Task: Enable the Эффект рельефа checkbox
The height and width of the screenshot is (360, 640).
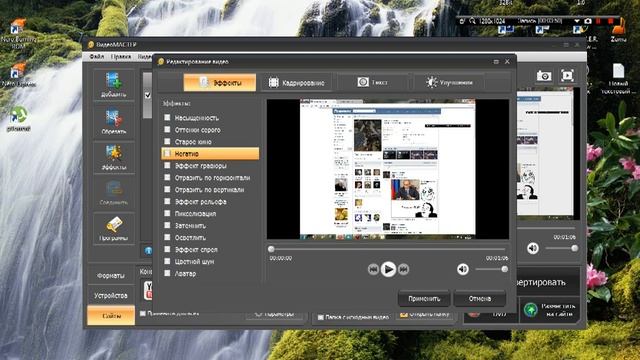Action: pyautogui.click(x=167, y=201)
